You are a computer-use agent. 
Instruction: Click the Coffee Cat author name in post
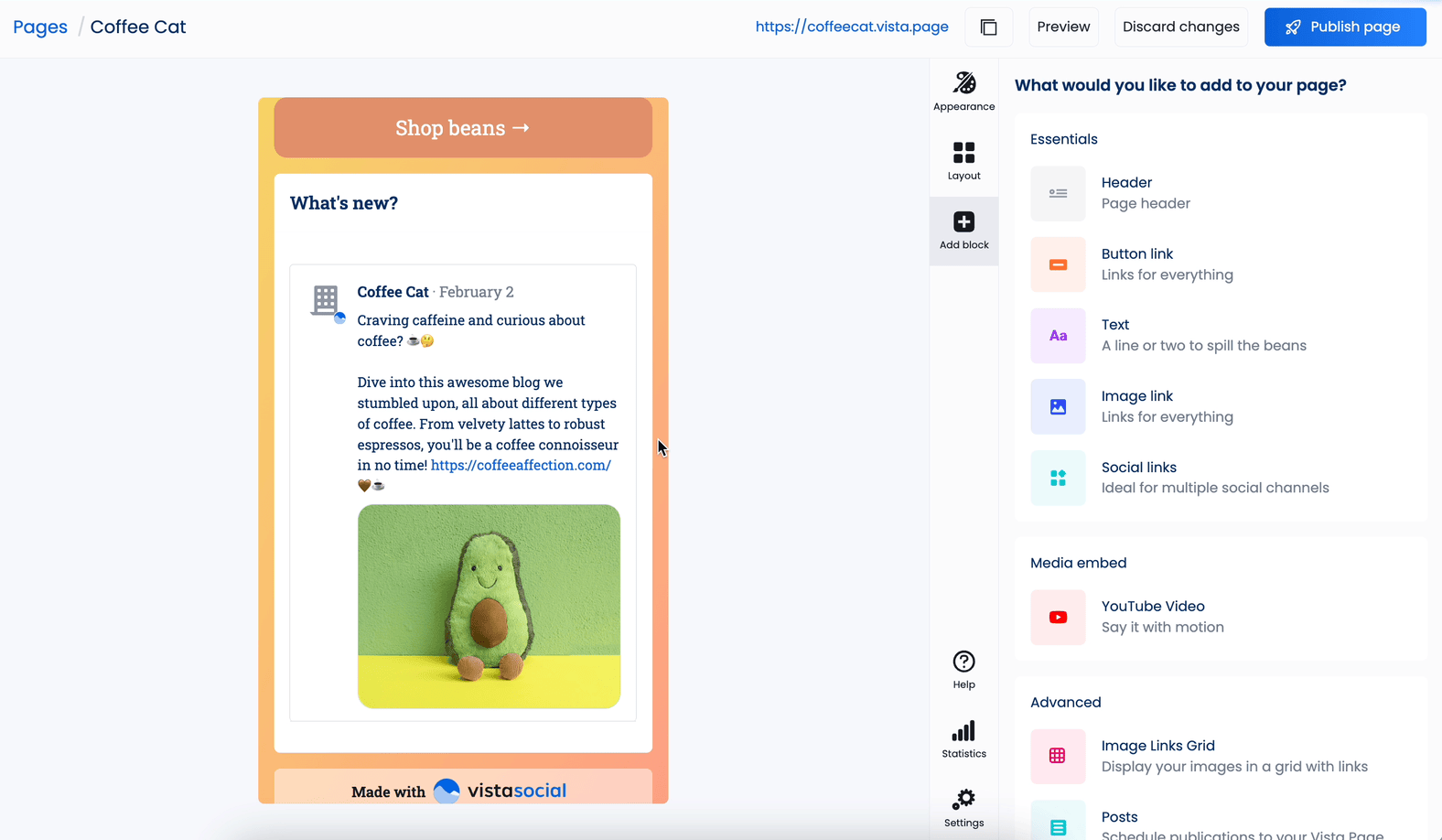click(x=393, y=292)
